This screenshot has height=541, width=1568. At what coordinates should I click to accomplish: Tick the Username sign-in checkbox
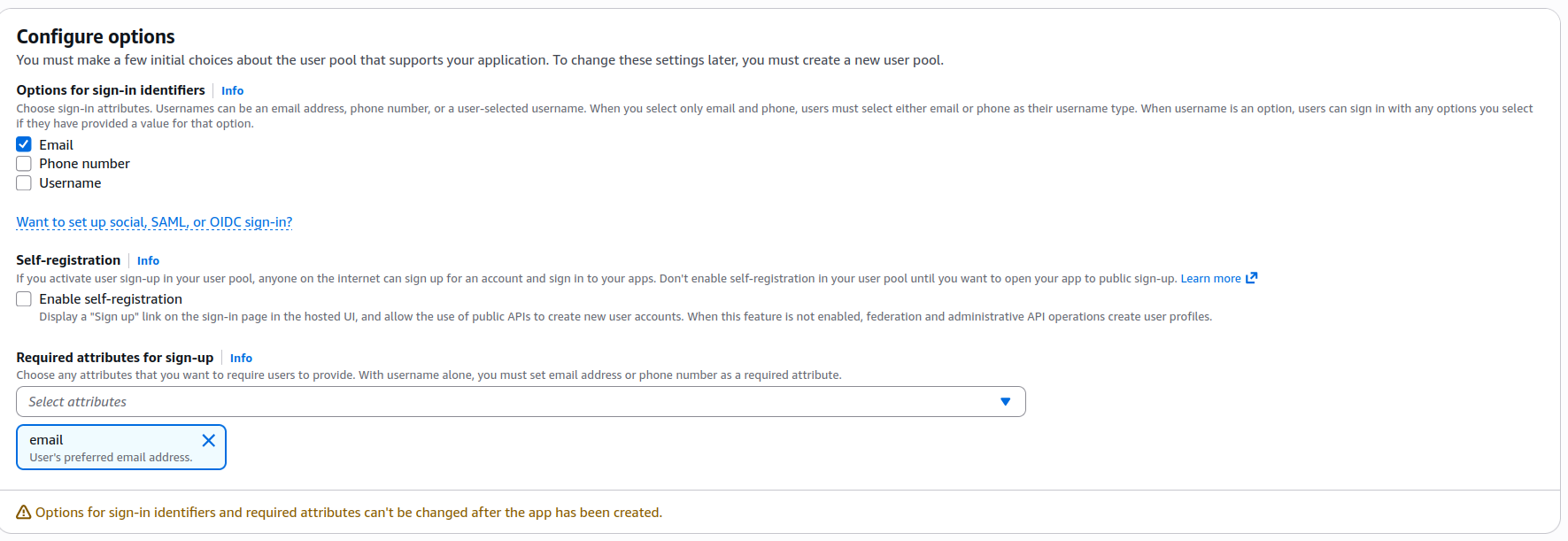[24, 183]
